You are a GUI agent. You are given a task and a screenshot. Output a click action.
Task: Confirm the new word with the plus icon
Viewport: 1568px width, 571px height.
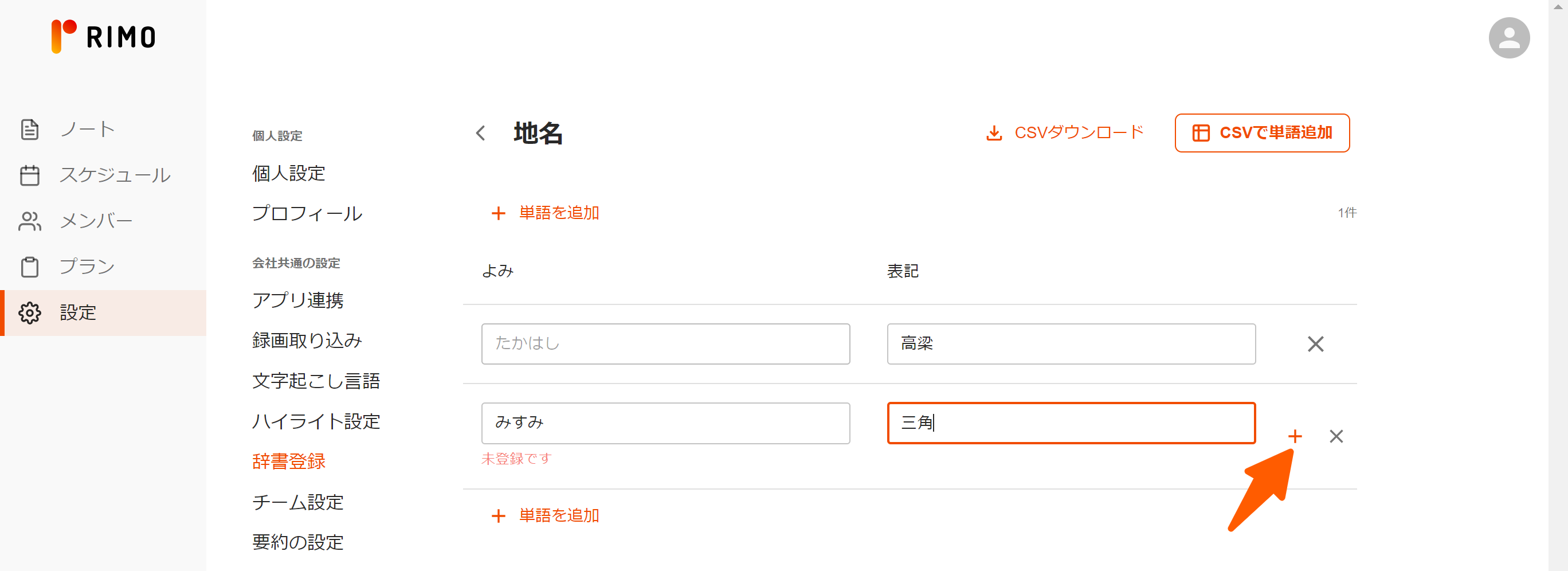click(x=1295, y=436)
